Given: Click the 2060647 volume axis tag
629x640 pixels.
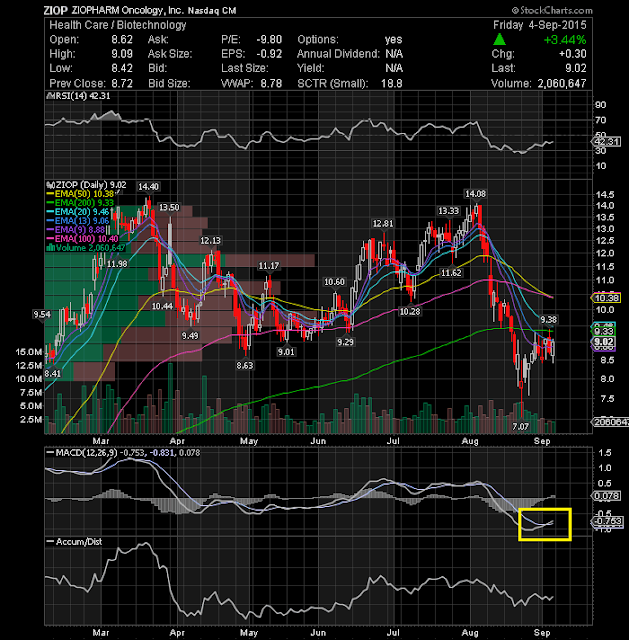Looking at the screenshot, I should click(611, 422).
